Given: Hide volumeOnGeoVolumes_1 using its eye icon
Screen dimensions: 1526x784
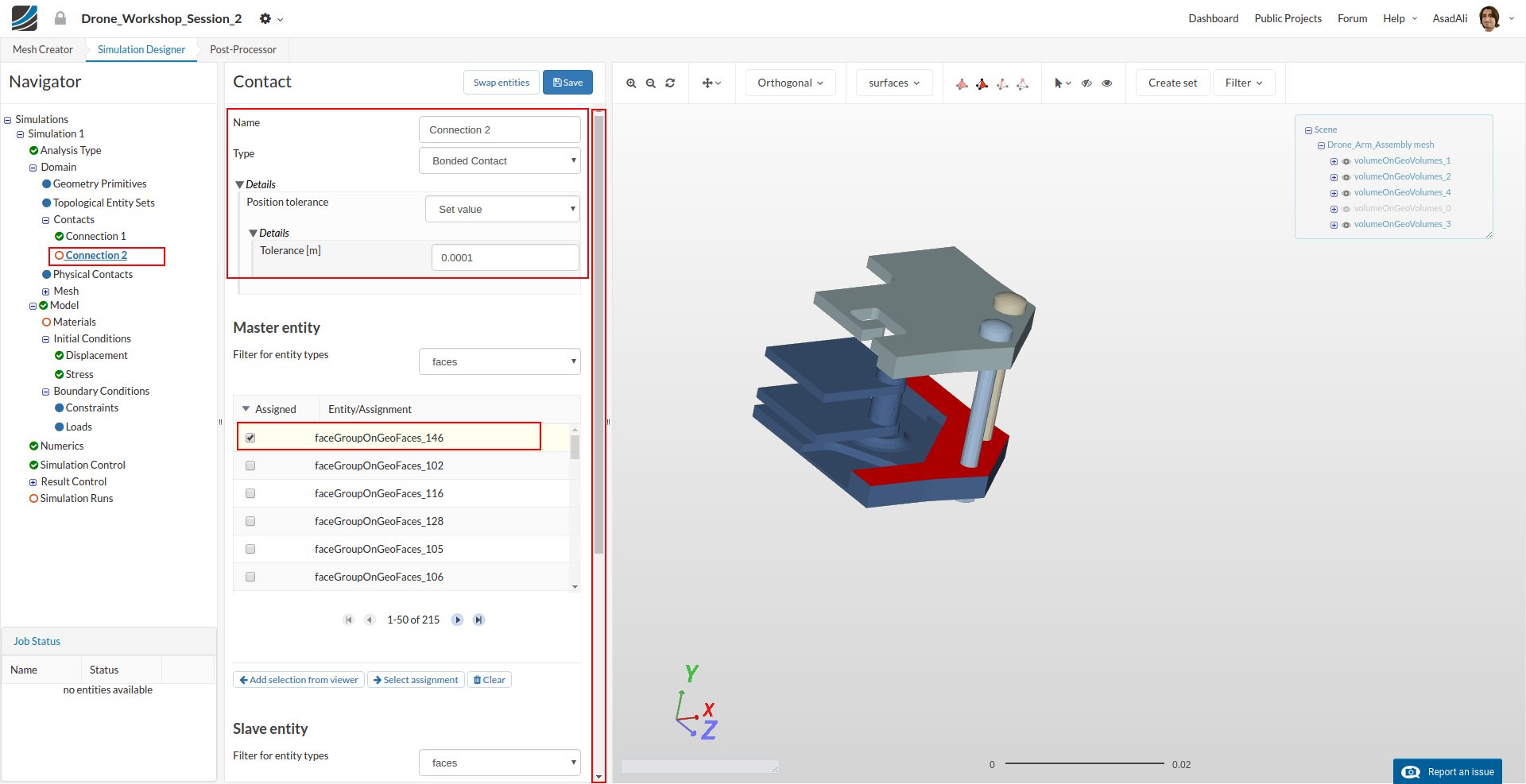Looking at the screenshot, I should (x=1346, y=161).
